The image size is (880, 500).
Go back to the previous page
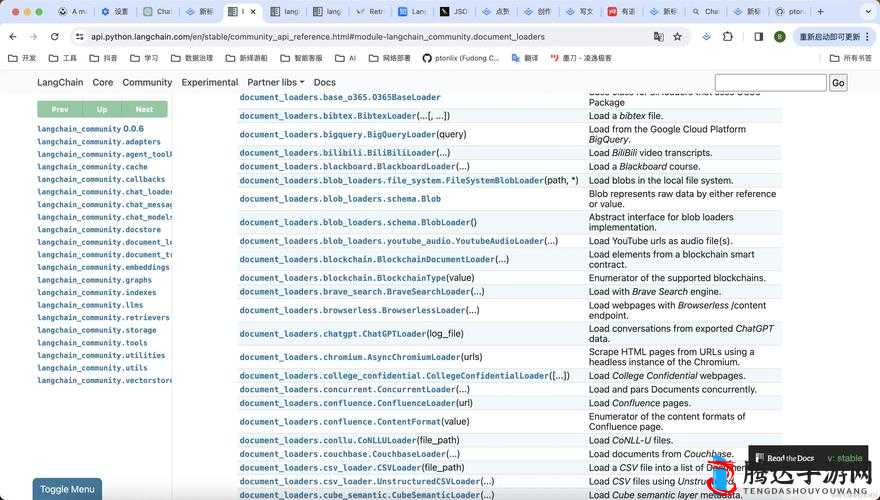coord(13,36)
